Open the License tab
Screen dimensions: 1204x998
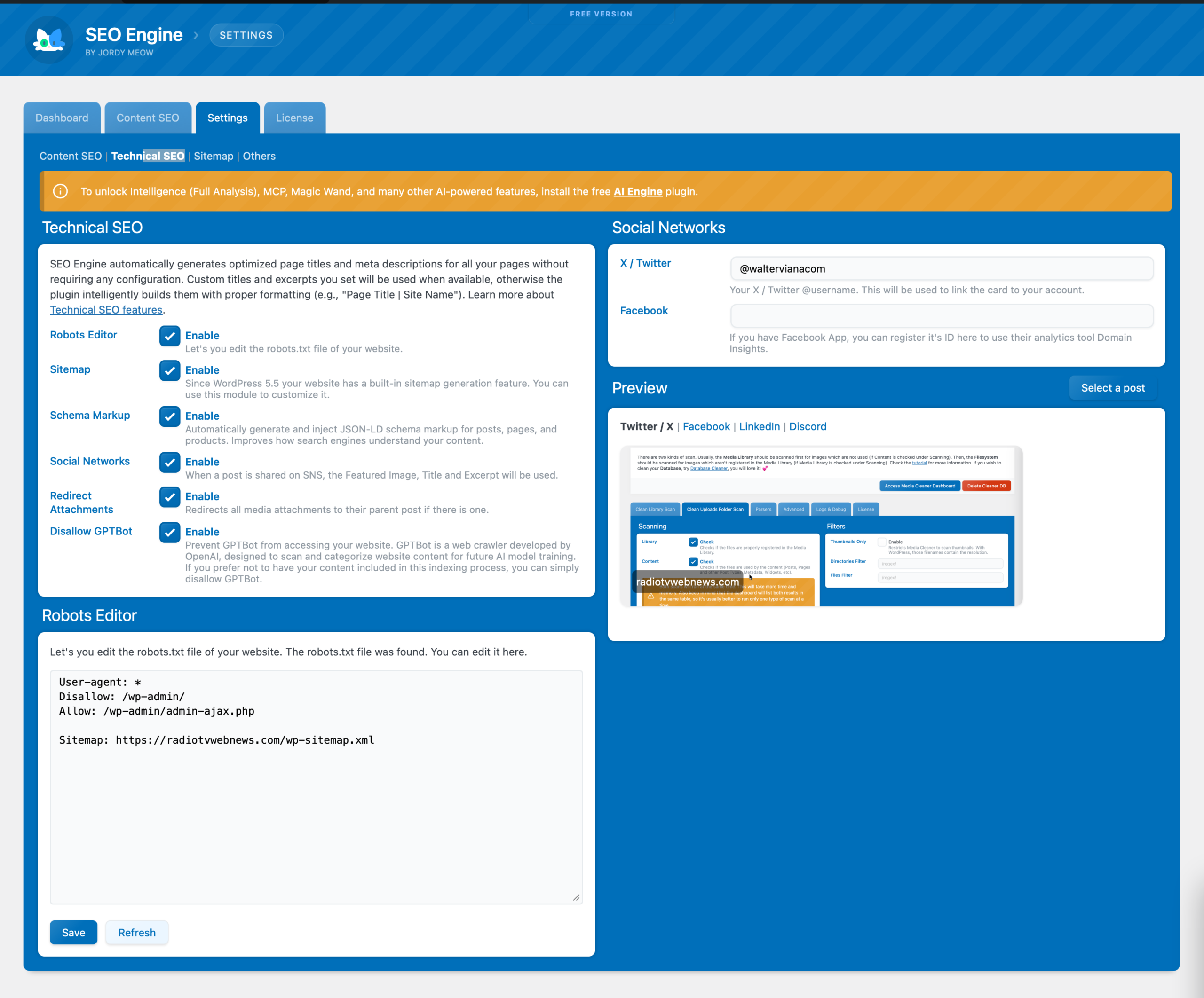click(294, 118)
